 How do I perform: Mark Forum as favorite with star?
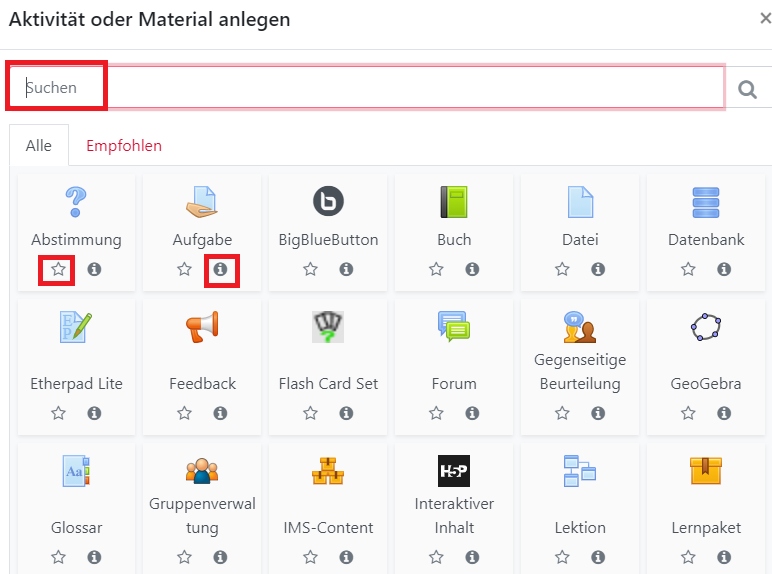tap(437, 413)
